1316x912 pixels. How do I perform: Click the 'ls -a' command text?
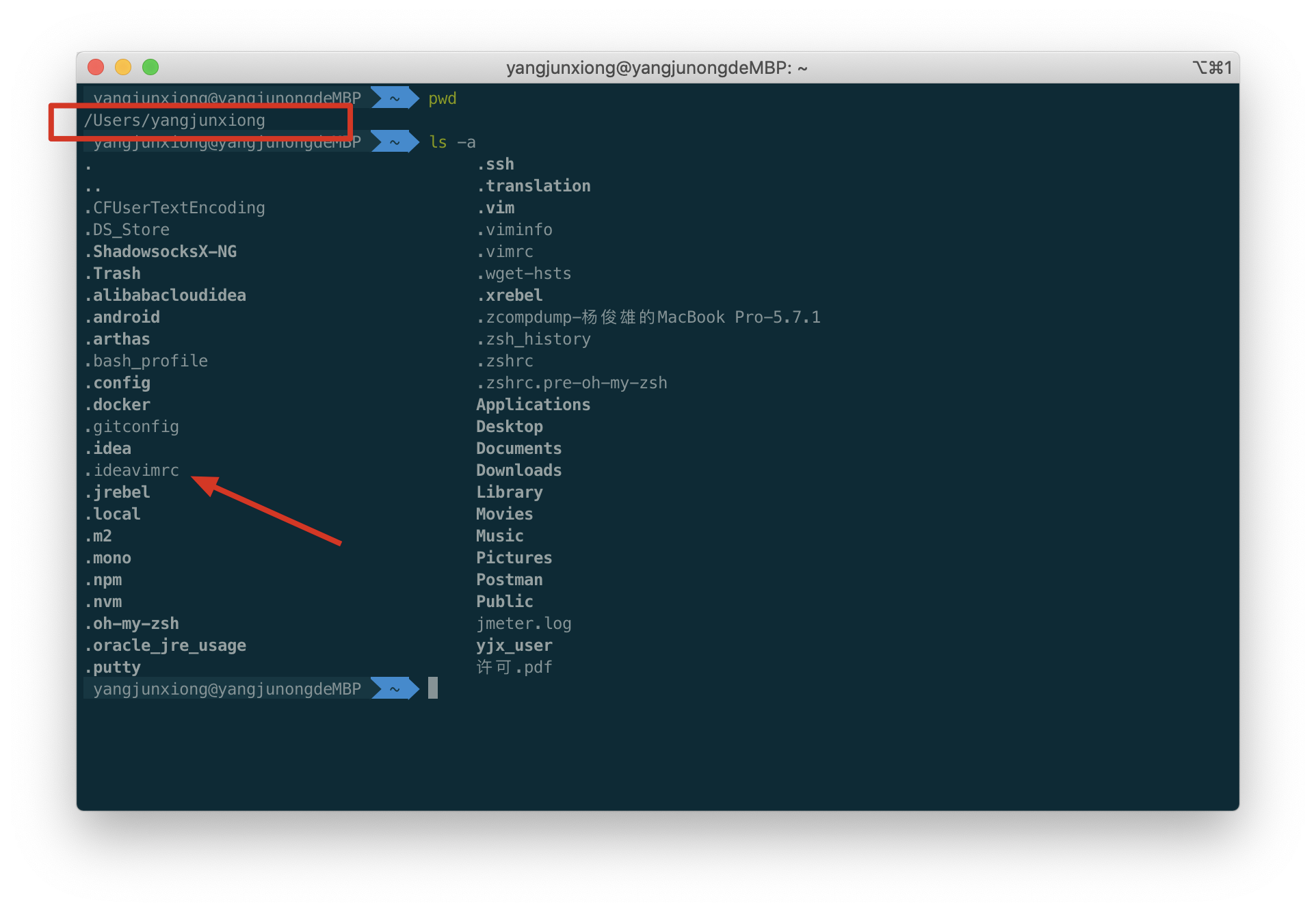pos(452,142)
